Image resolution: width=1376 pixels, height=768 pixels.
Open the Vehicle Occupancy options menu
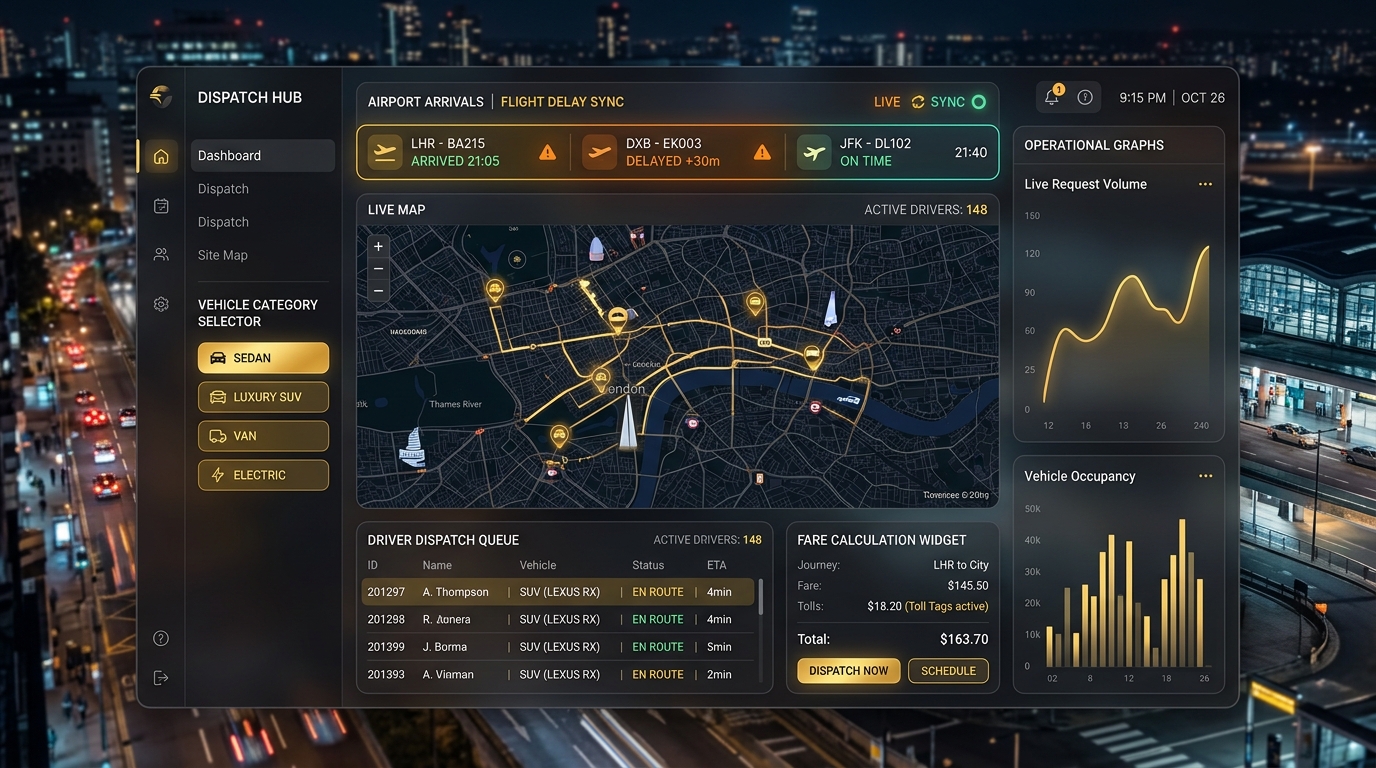click(1205, 476)
